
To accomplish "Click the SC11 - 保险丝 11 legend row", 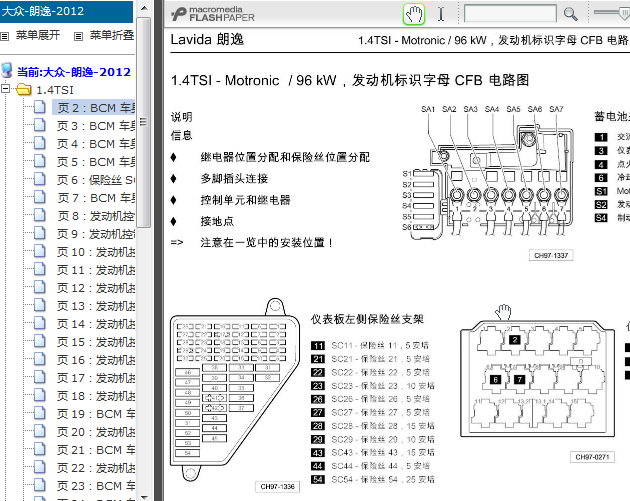I will pyautogui.click(x=370, y=346).
